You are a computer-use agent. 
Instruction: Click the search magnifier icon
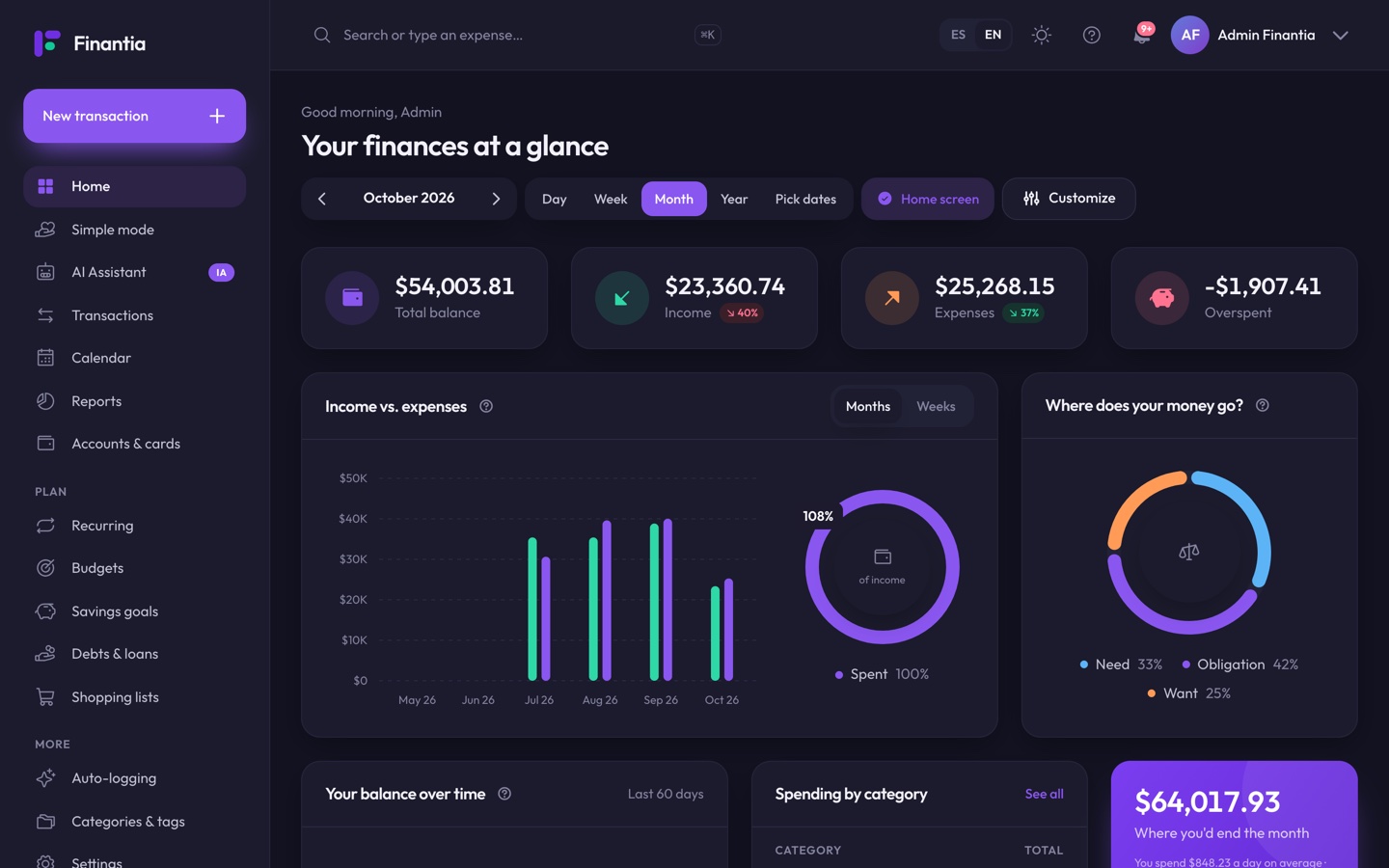(322, 35)
